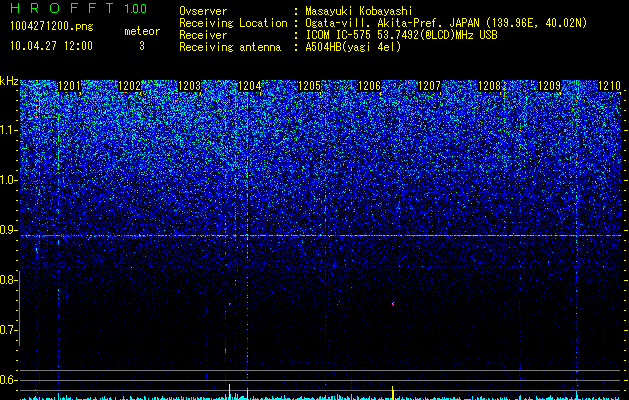Click the Receiving Location value text

click(446, 23)
